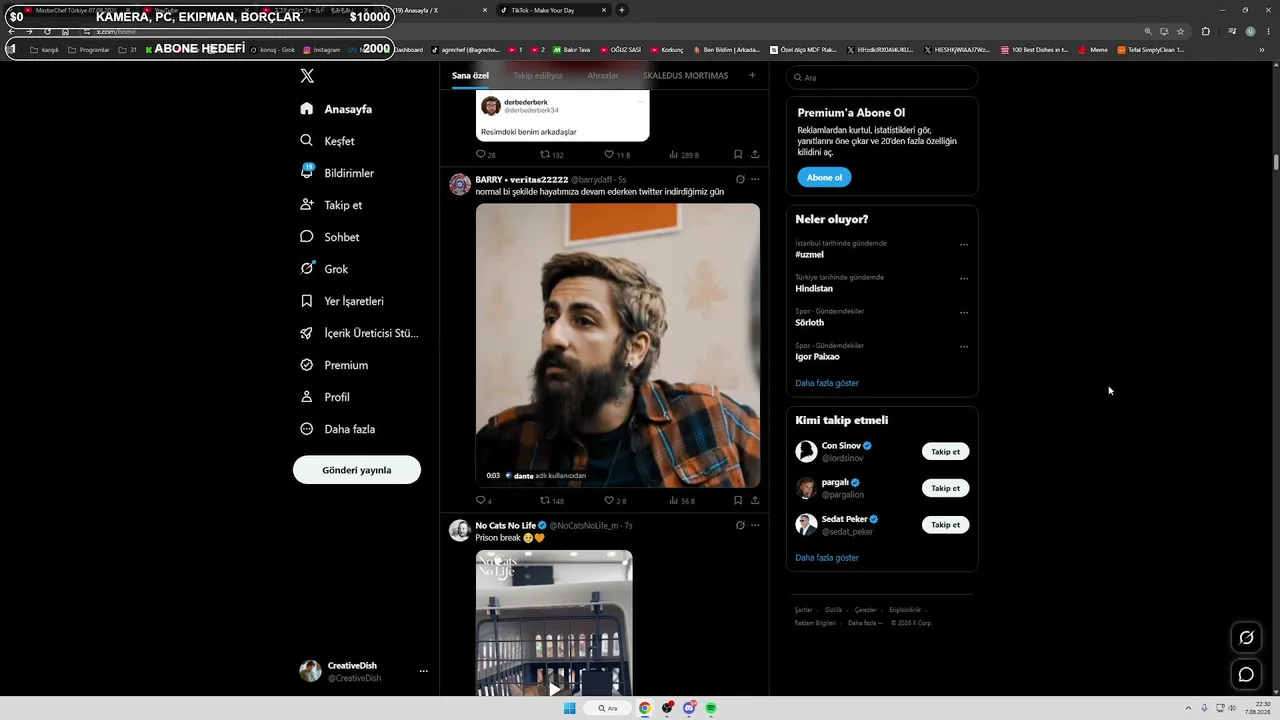Bookmark BARRY's post
The width and height of the screenshot is (1280, 720).
coord(738,501)
